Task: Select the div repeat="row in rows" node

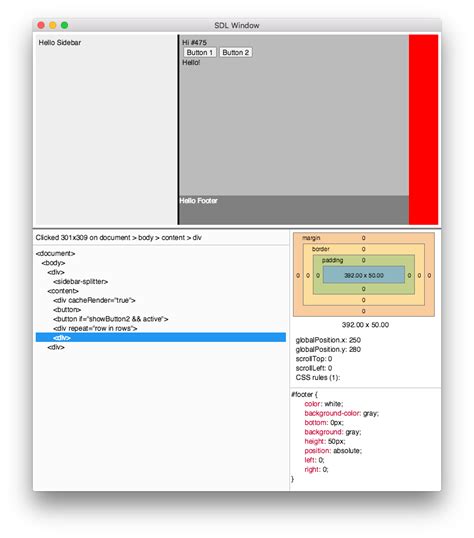Action: pos(95,328)
